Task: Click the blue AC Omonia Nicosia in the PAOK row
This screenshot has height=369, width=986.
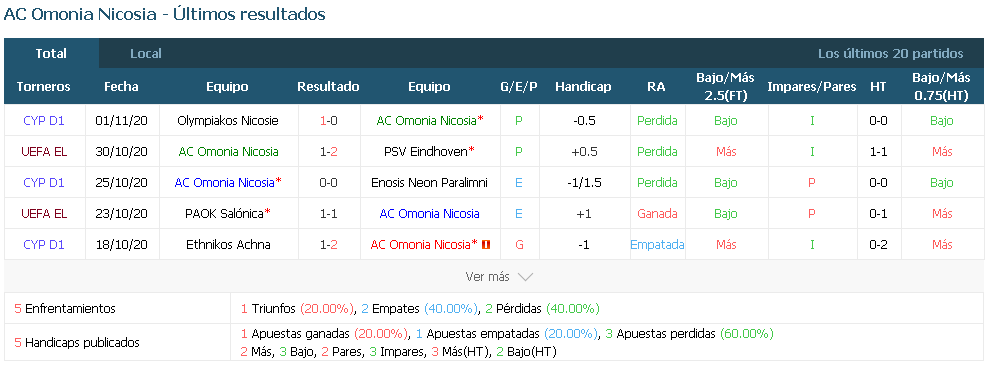Action: point(429,213)
